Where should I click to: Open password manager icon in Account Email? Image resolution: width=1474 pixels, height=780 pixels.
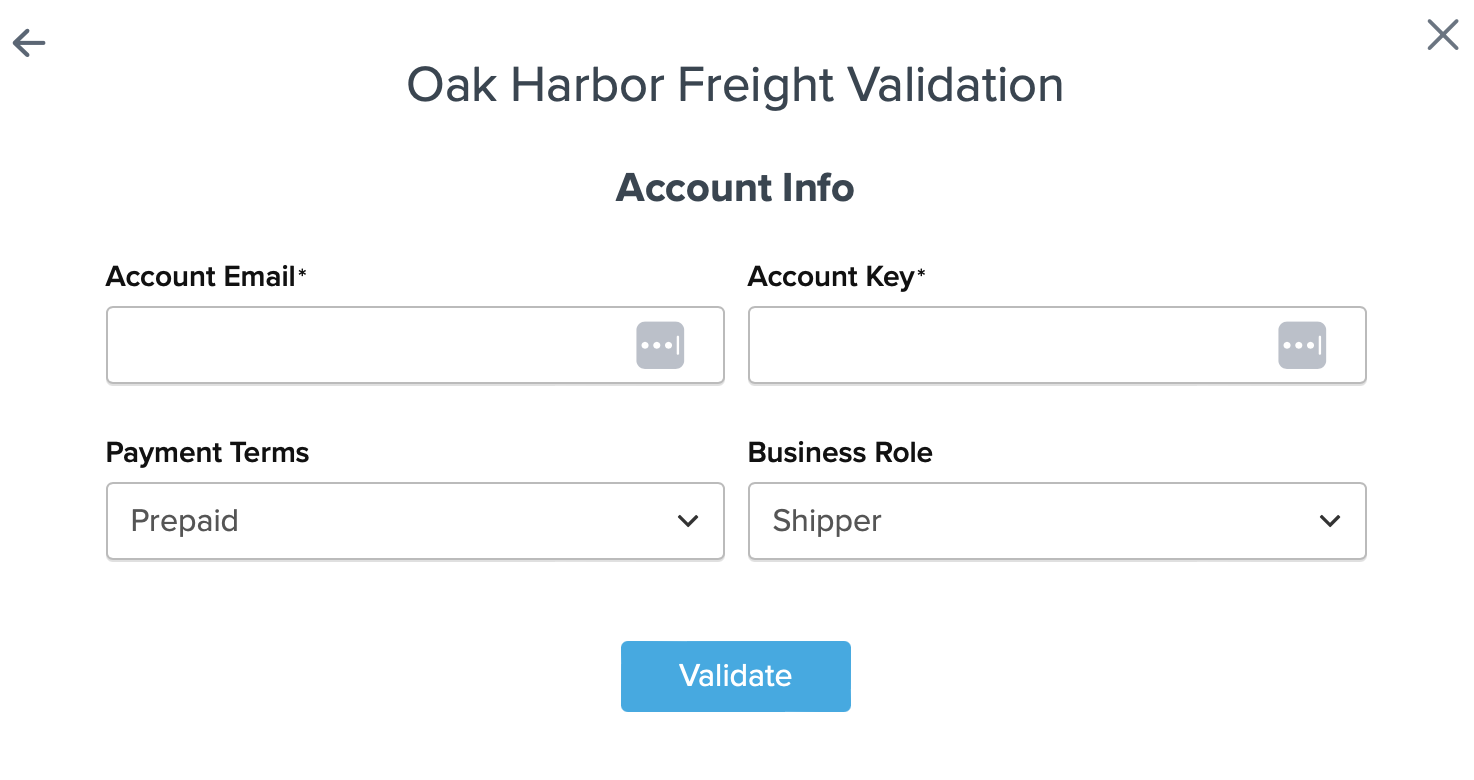(x=660, y=345)
